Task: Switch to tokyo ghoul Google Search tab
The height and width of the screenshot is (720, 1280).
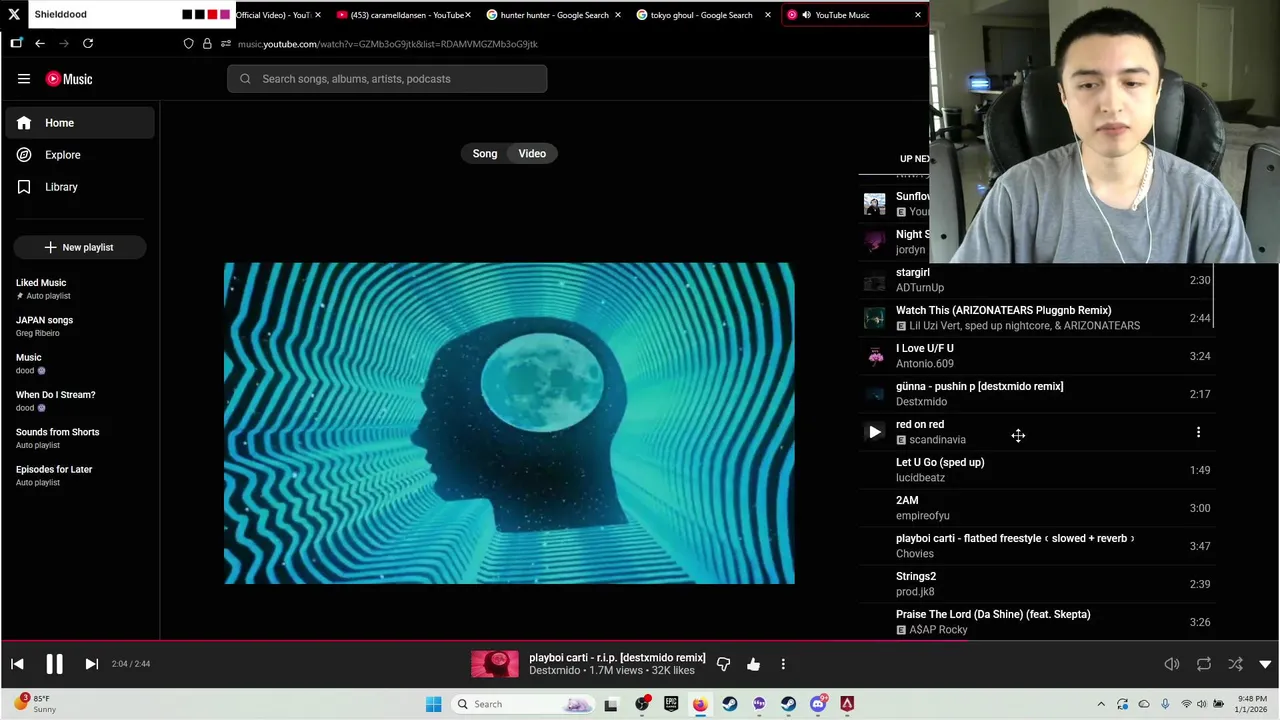Action: [x=700, y=15]
